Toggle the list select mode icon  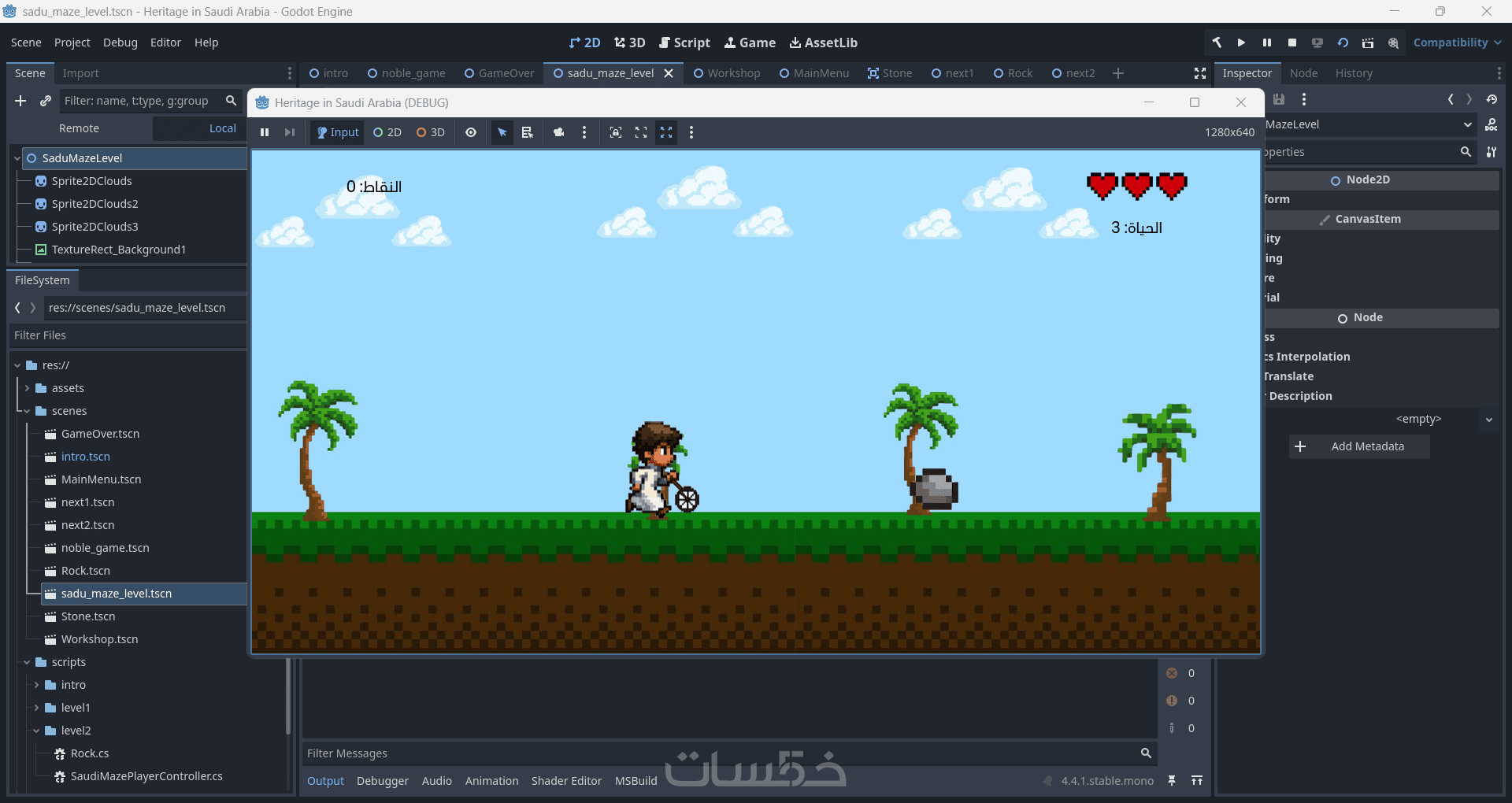click(528, 132)
